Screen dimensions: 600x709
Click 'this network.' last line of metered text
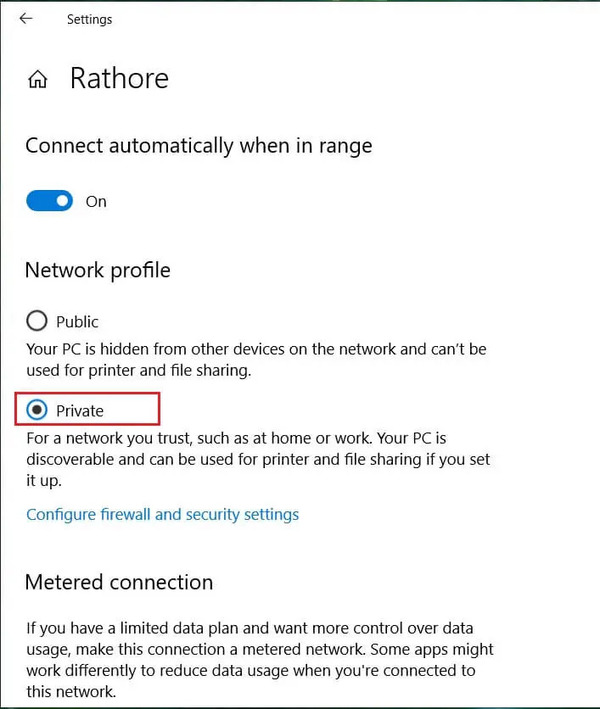(x=71, y=692)
